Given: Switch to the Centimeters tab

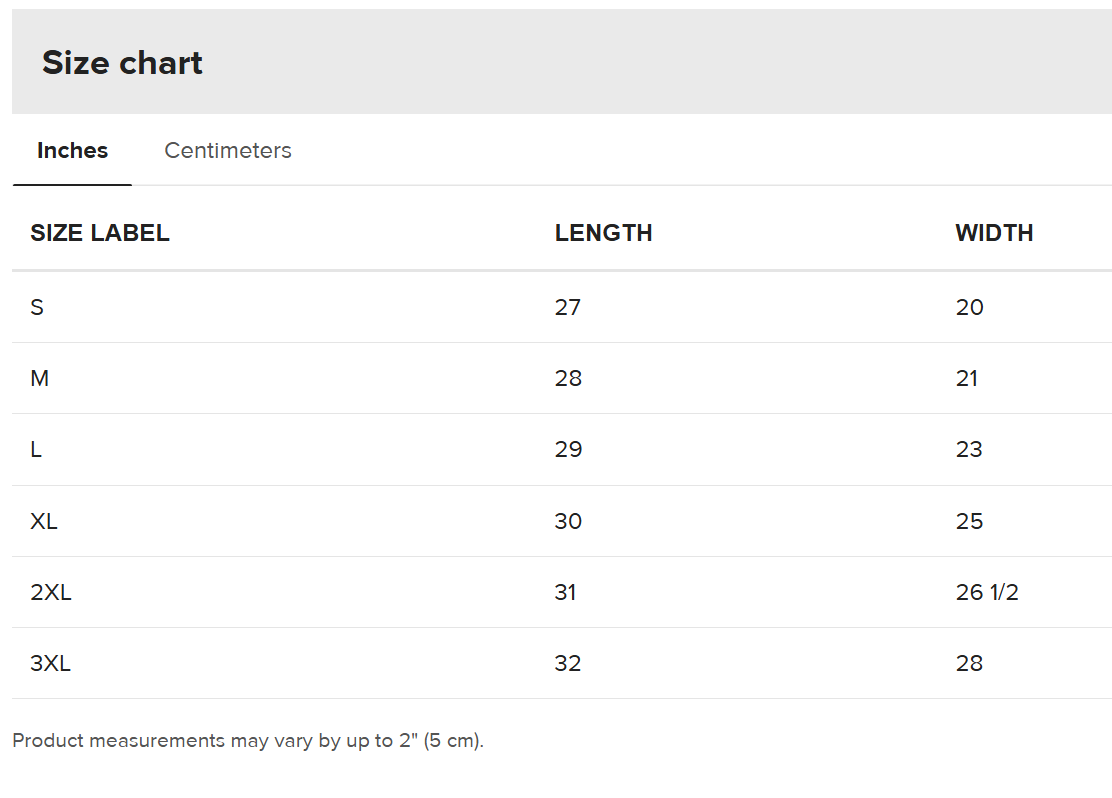Looking at the screenshot, I should [228, 151].
